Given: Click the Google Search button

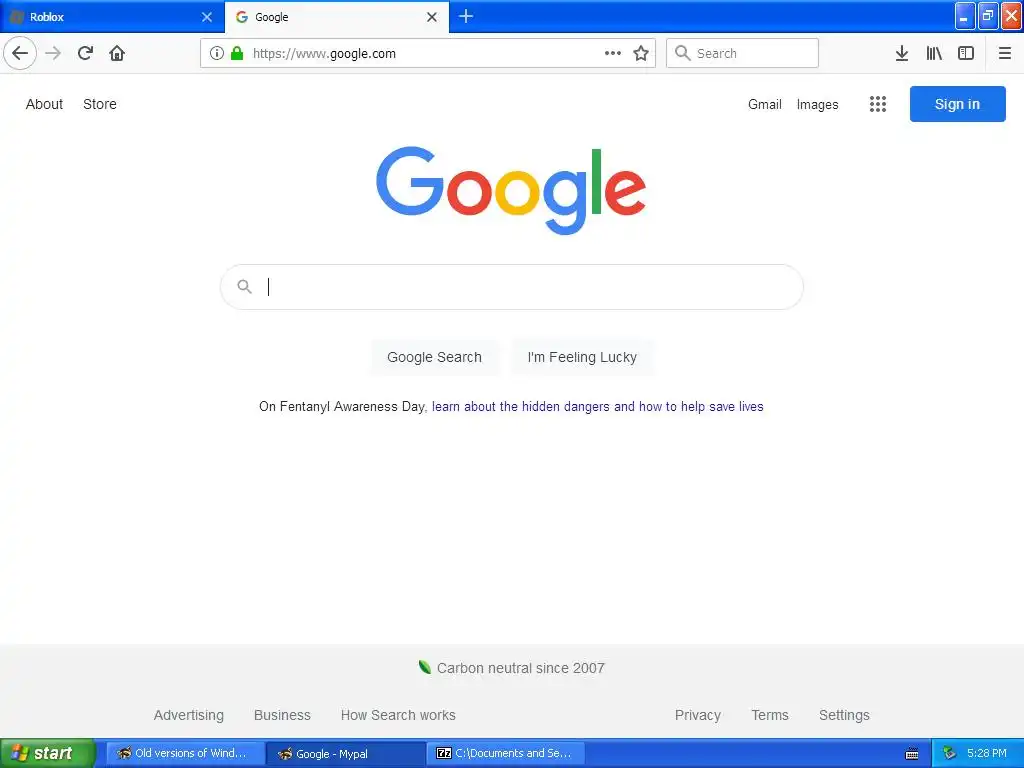Looking at the screenshot, I should (434, 357).
